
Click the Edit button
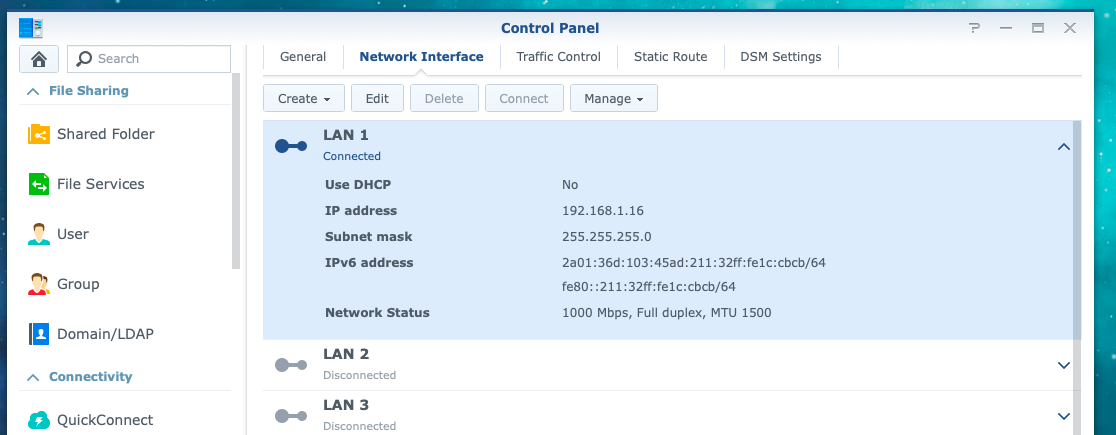coord(377,98)
